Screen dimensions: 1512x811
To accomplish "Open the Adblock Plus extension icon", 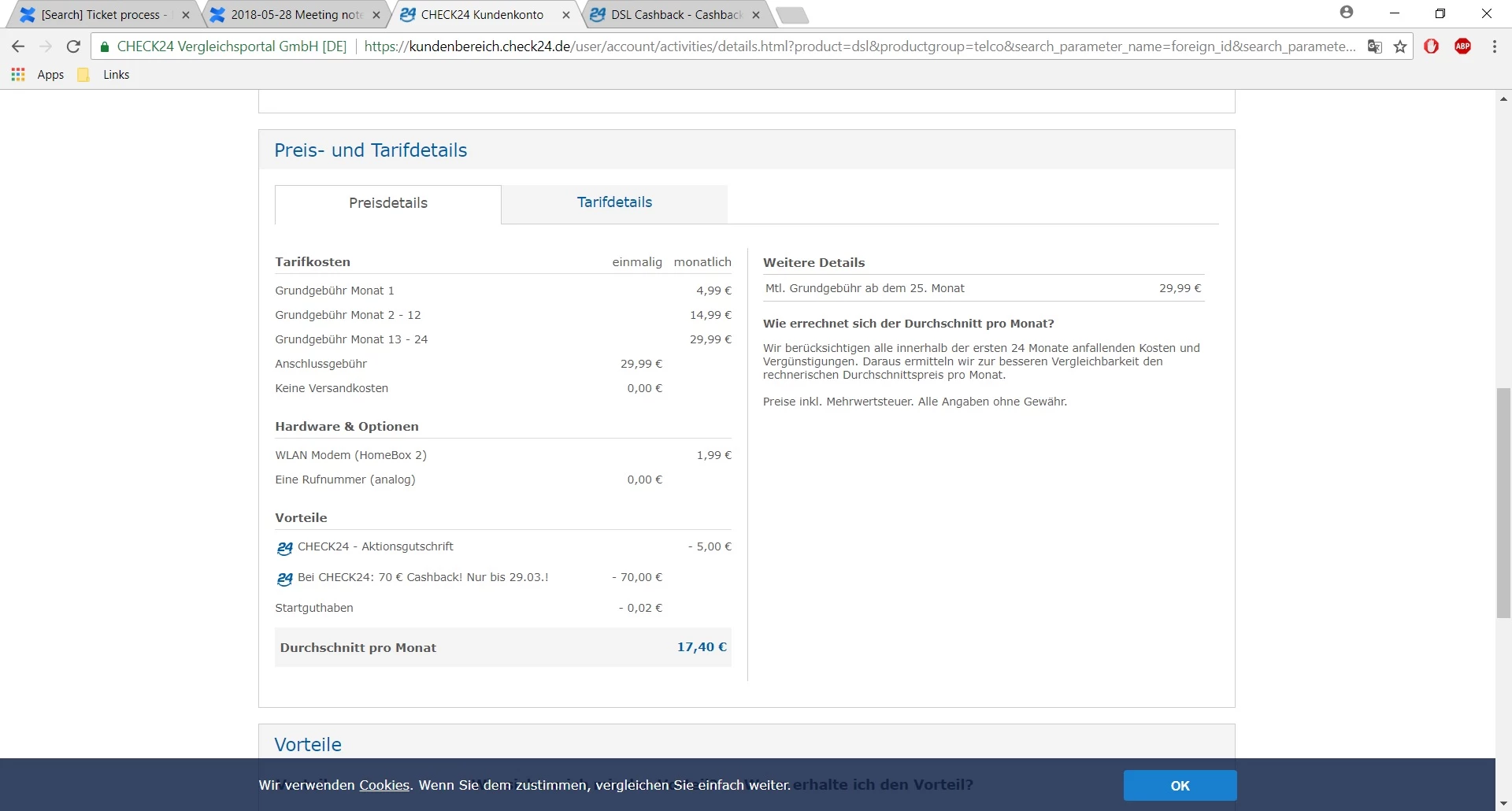I will [x=1463, y=46].
